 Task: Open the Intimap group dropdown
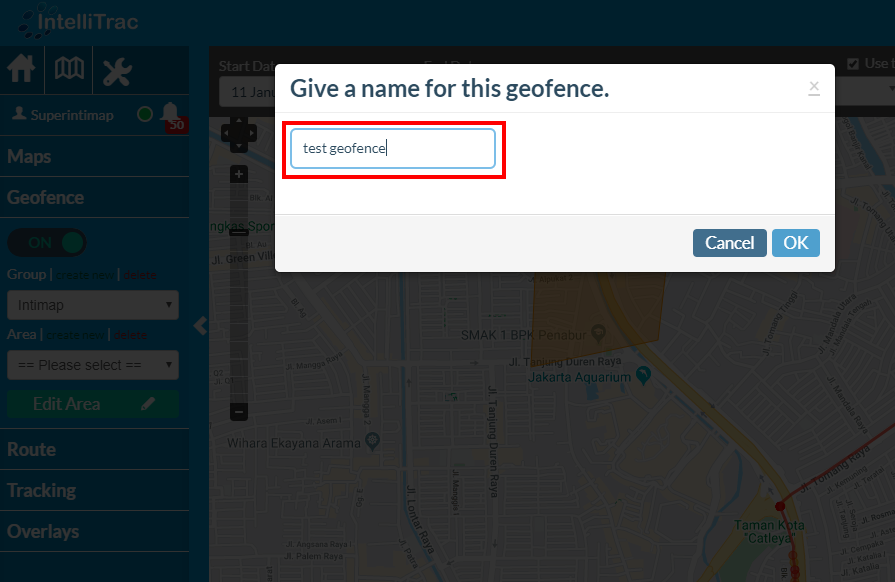93,305
